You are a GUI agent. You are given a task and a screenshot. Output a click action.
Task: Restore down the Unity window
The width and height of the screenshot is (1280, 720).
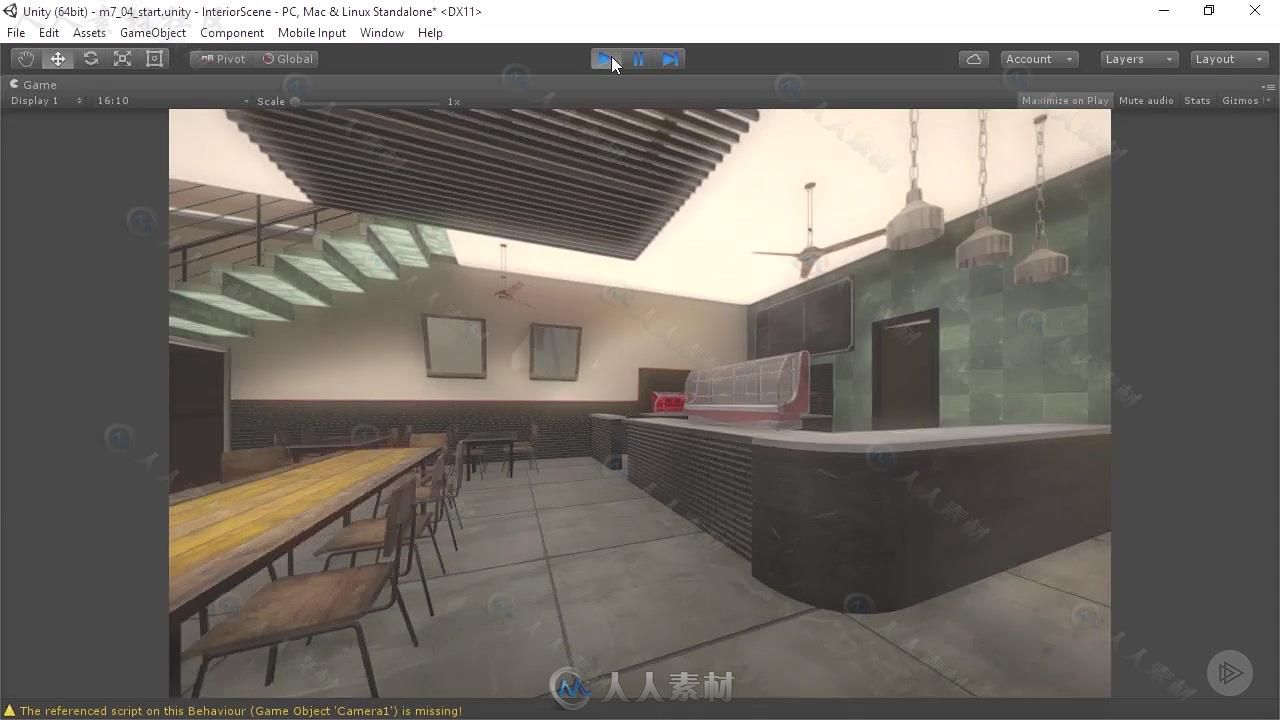(x=1209, y=11)
